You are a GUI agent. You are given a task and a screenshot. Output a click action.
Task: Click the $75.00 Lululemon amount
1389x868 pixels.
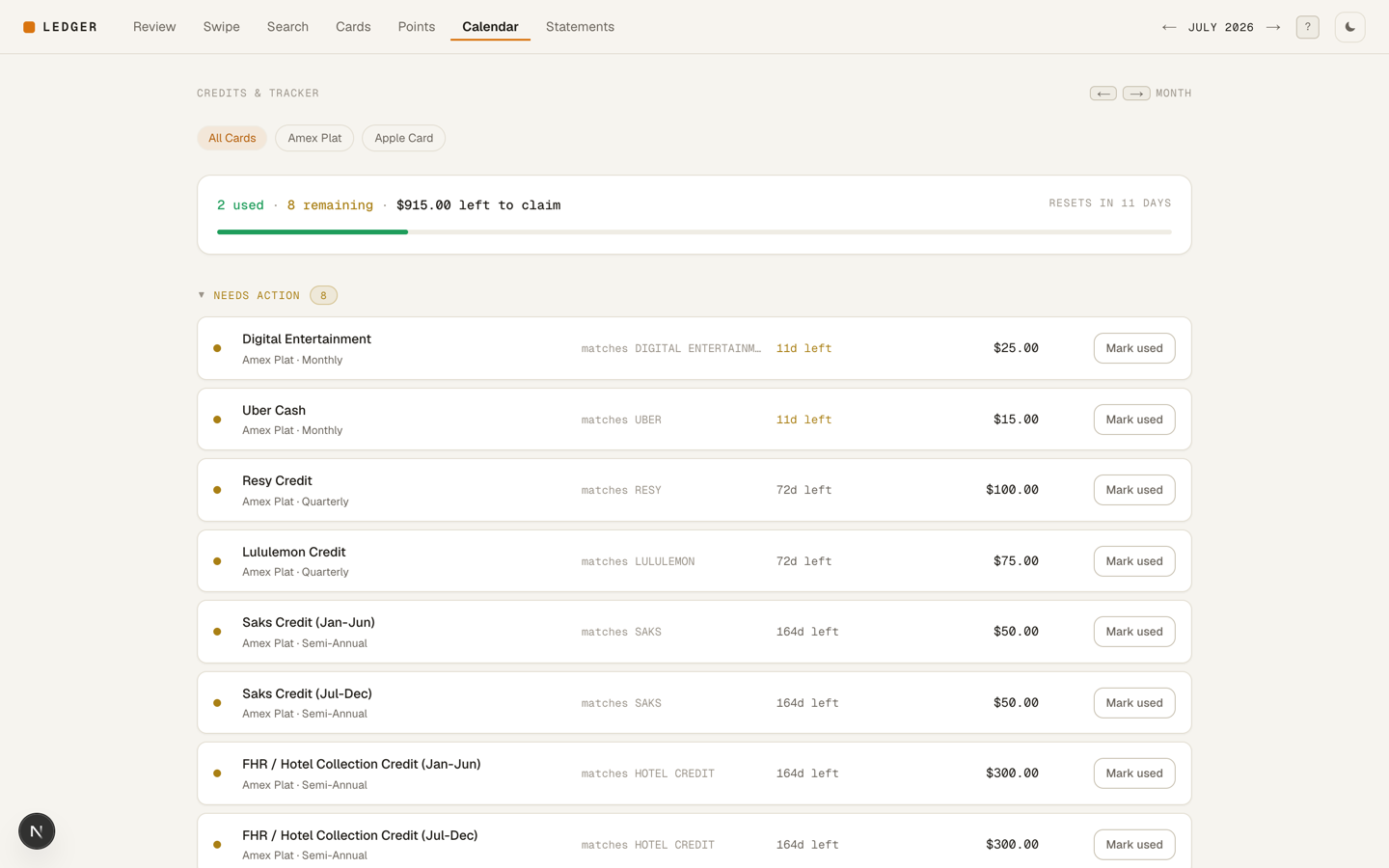[1016, 561]
